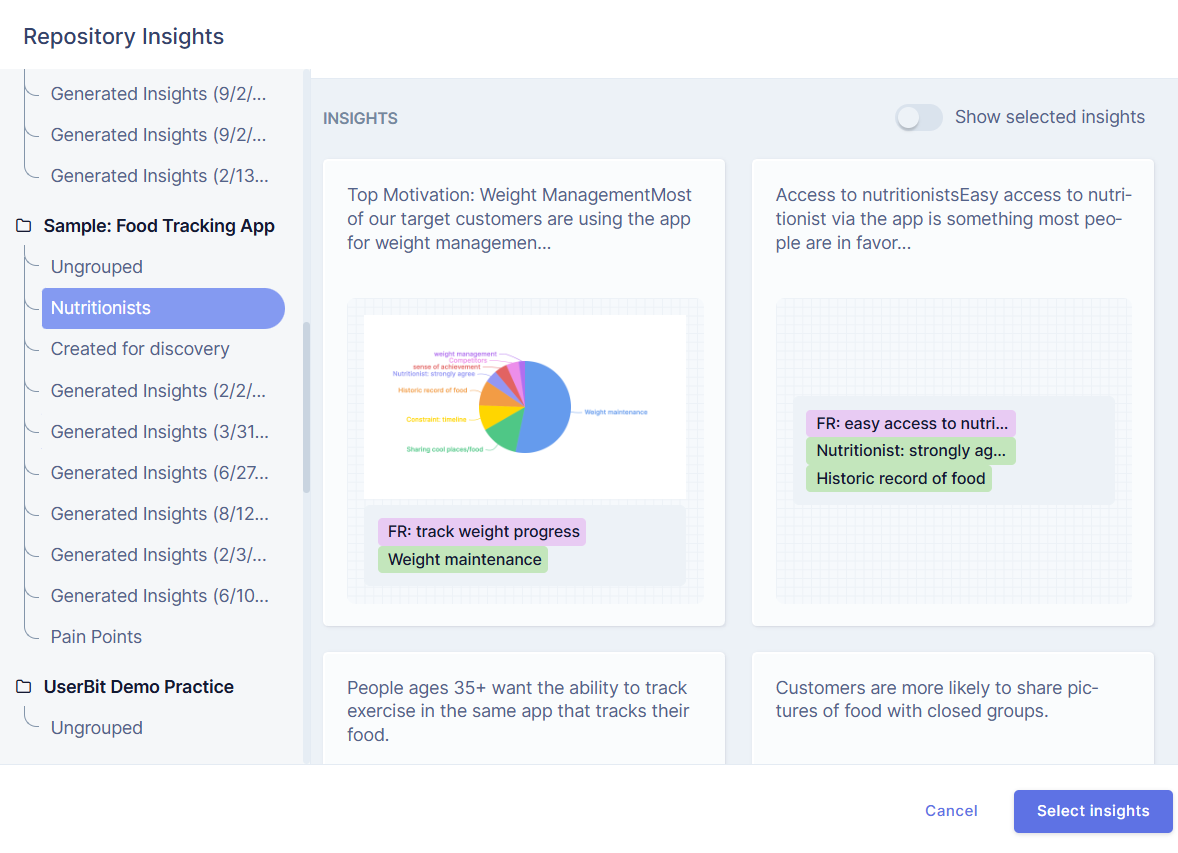Click the Cancel link
This screenshot has width=1178, height=853.
(x=950, y=811)
